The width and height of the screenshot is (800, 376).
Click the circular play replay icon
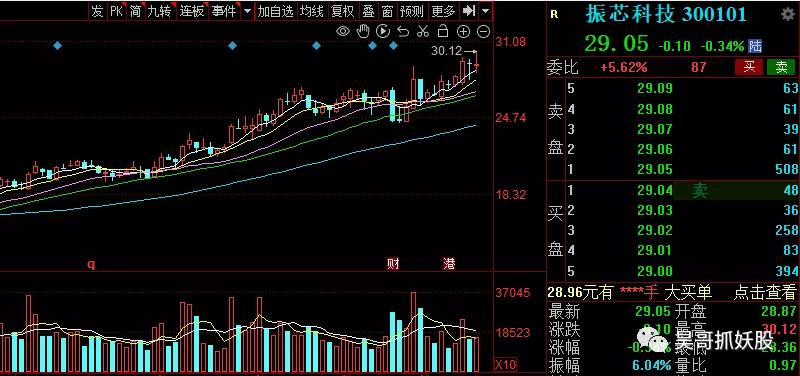[x=383, y=32]
